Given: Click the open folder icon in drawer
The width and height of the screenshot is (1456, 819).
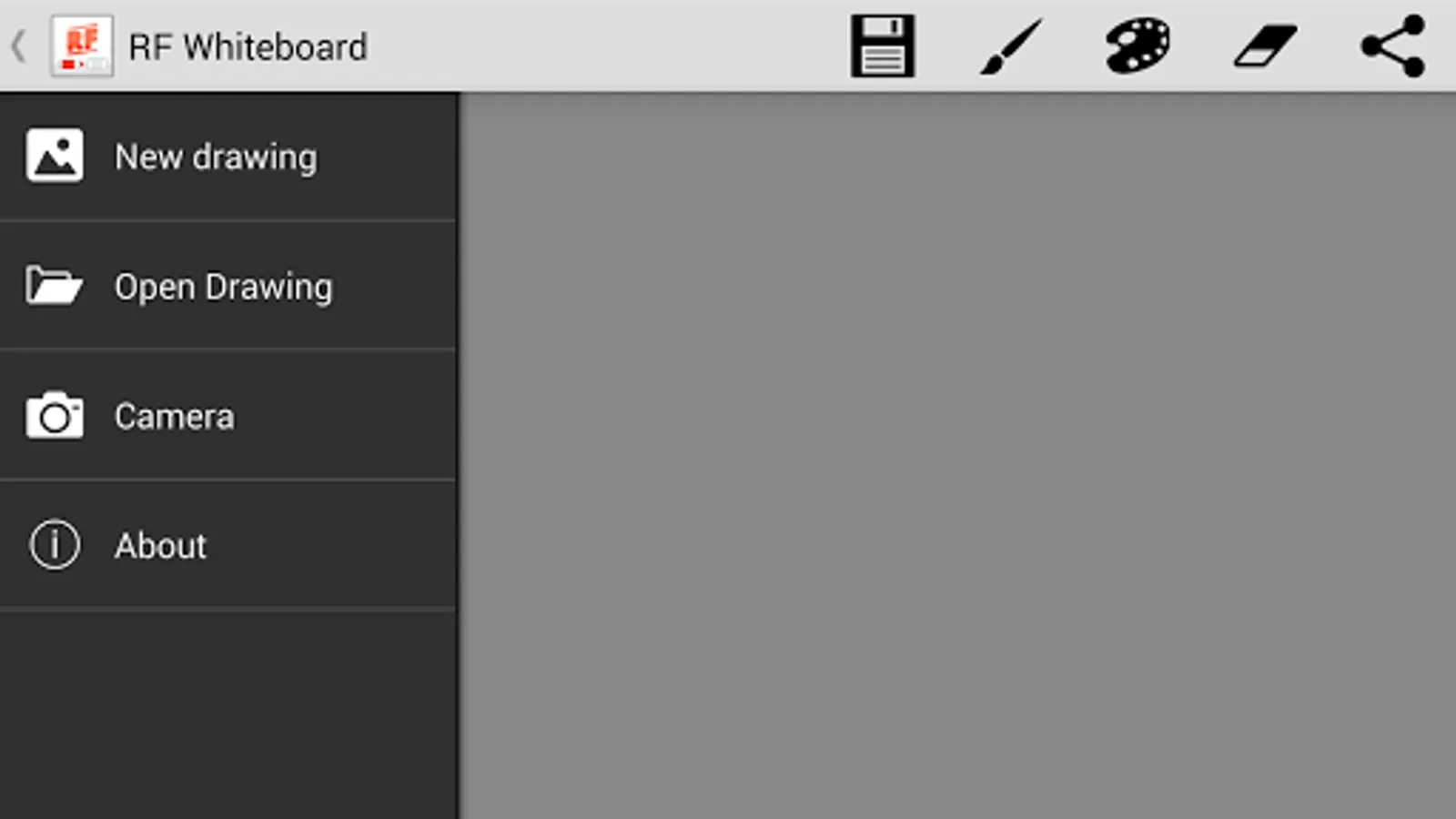Looking at the screenshot, I should (x=54, y=285).
